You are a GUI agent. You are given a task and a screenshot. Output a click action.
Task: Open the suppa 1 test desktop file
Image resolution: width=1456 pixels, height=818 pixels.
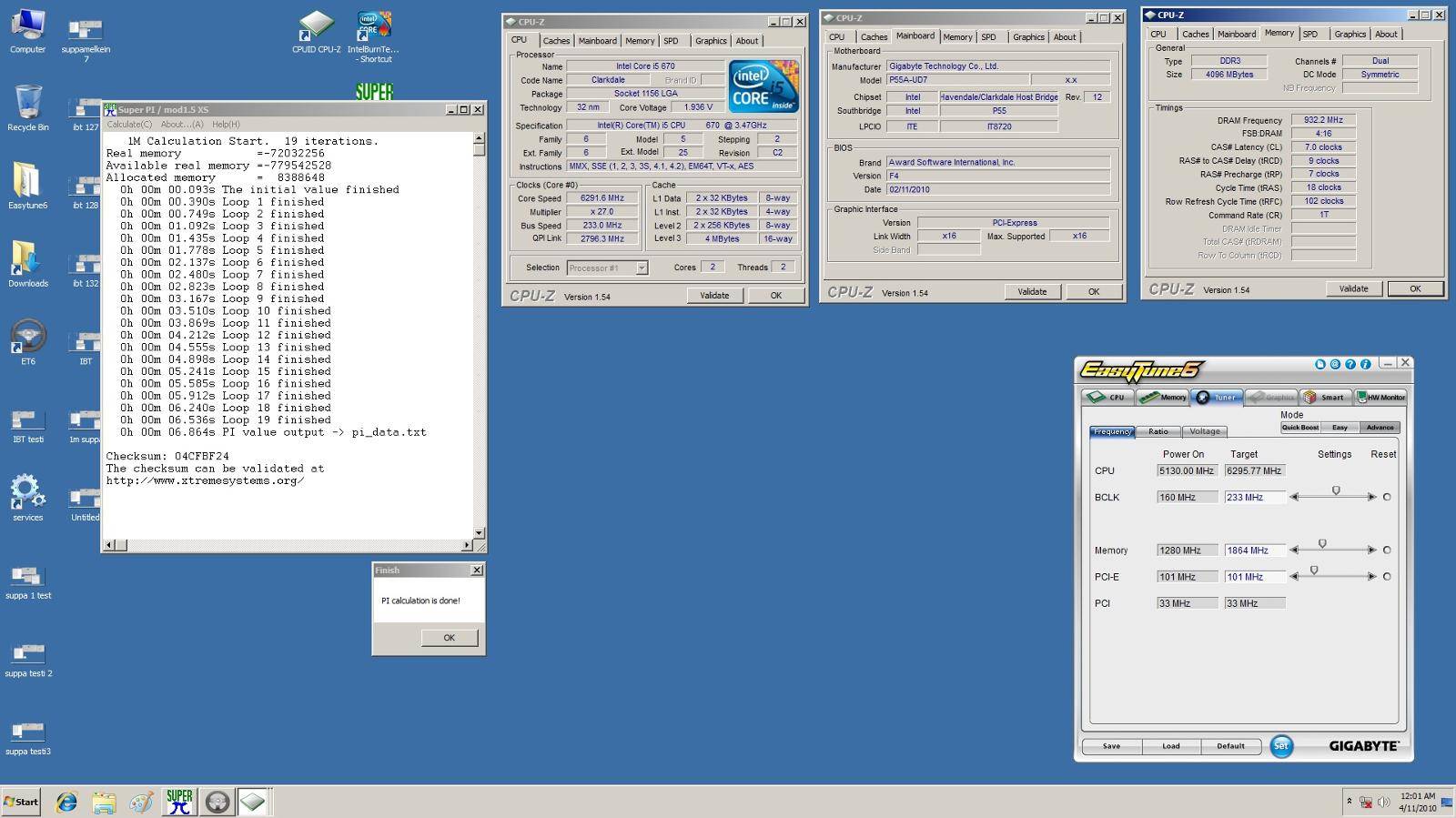27,582
